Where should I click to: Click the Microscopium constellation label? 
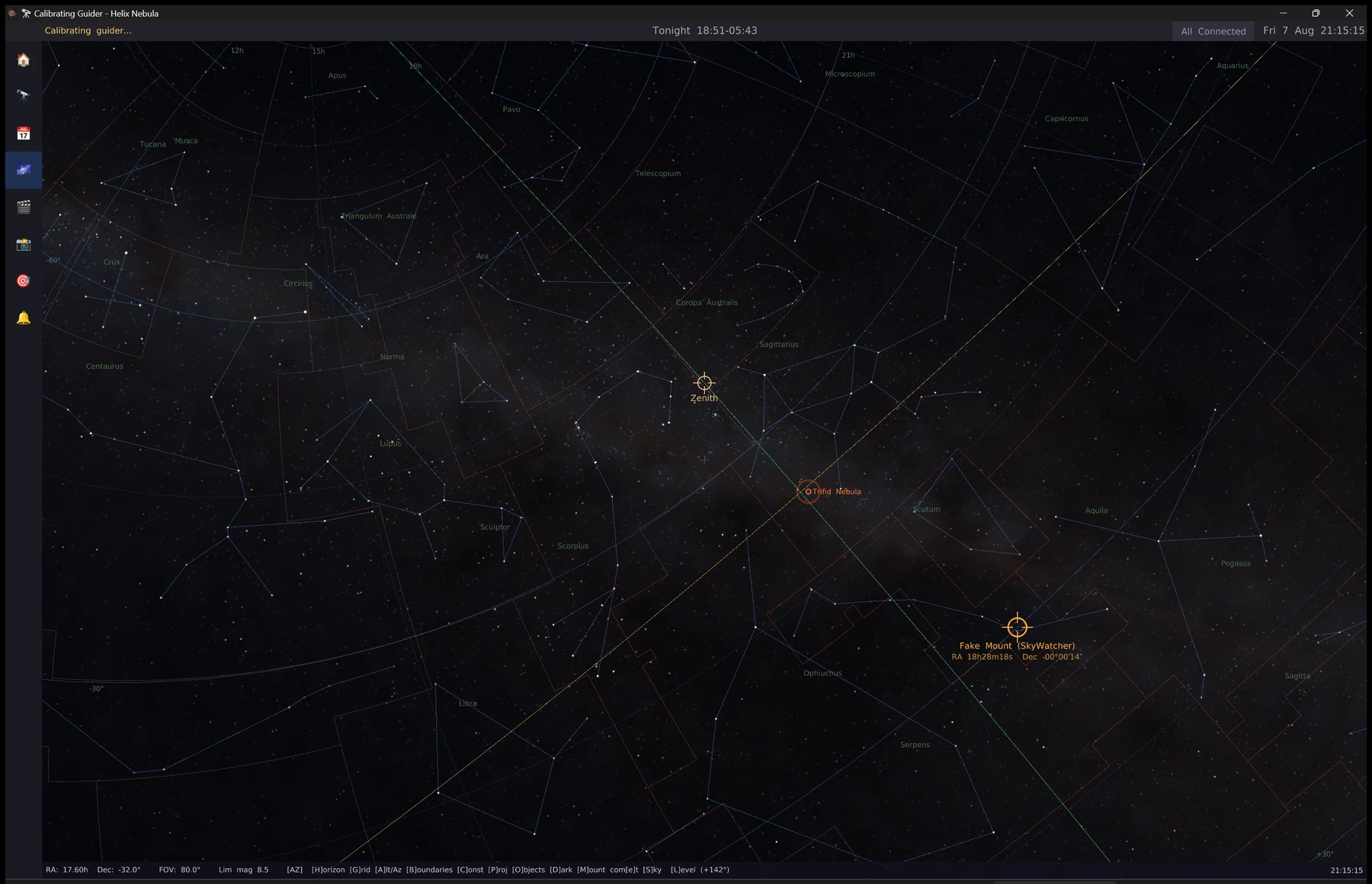point(850,74)
